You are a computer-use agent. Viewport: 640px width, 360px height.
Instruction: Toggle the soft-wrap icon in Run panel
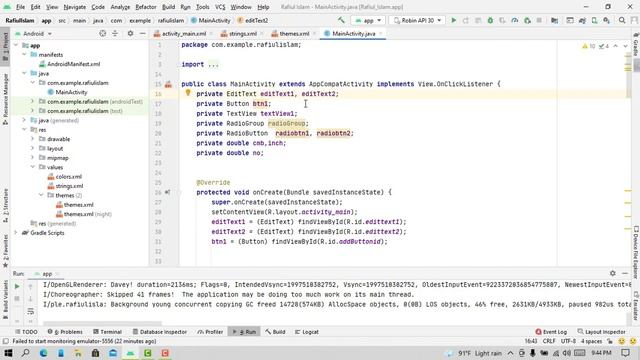pos(31,311)
